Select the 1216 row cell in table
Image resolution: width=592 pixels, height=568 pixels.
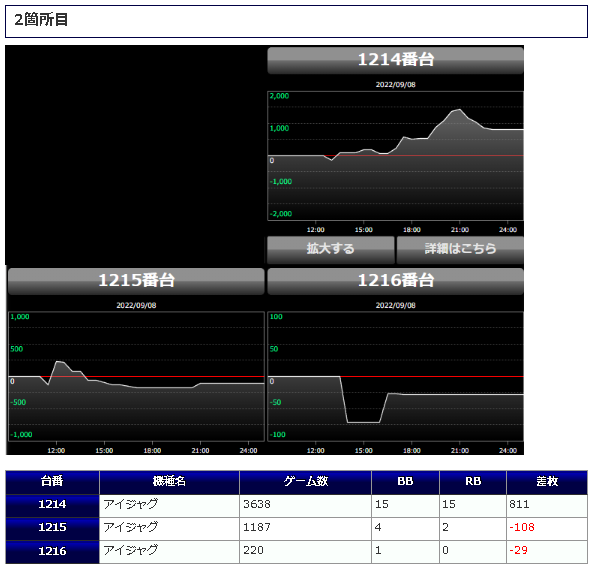pyautogui.click(x=52, y=552)
